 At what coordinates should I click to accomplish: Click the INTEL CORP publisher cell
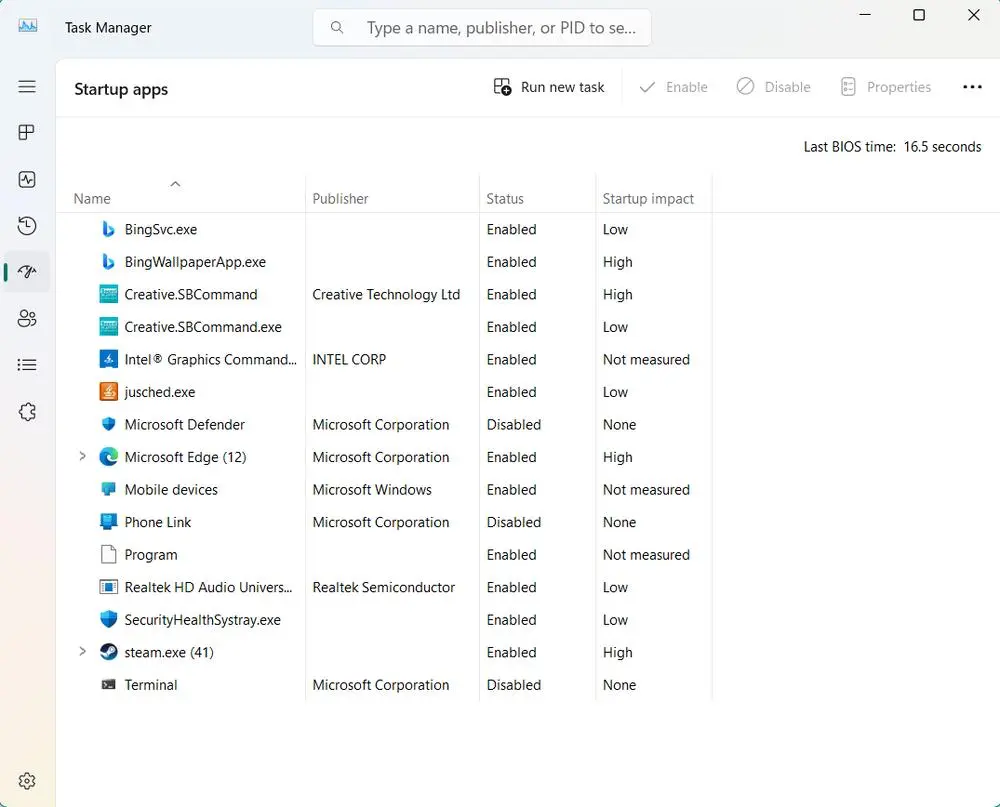(x=349, y=360)
